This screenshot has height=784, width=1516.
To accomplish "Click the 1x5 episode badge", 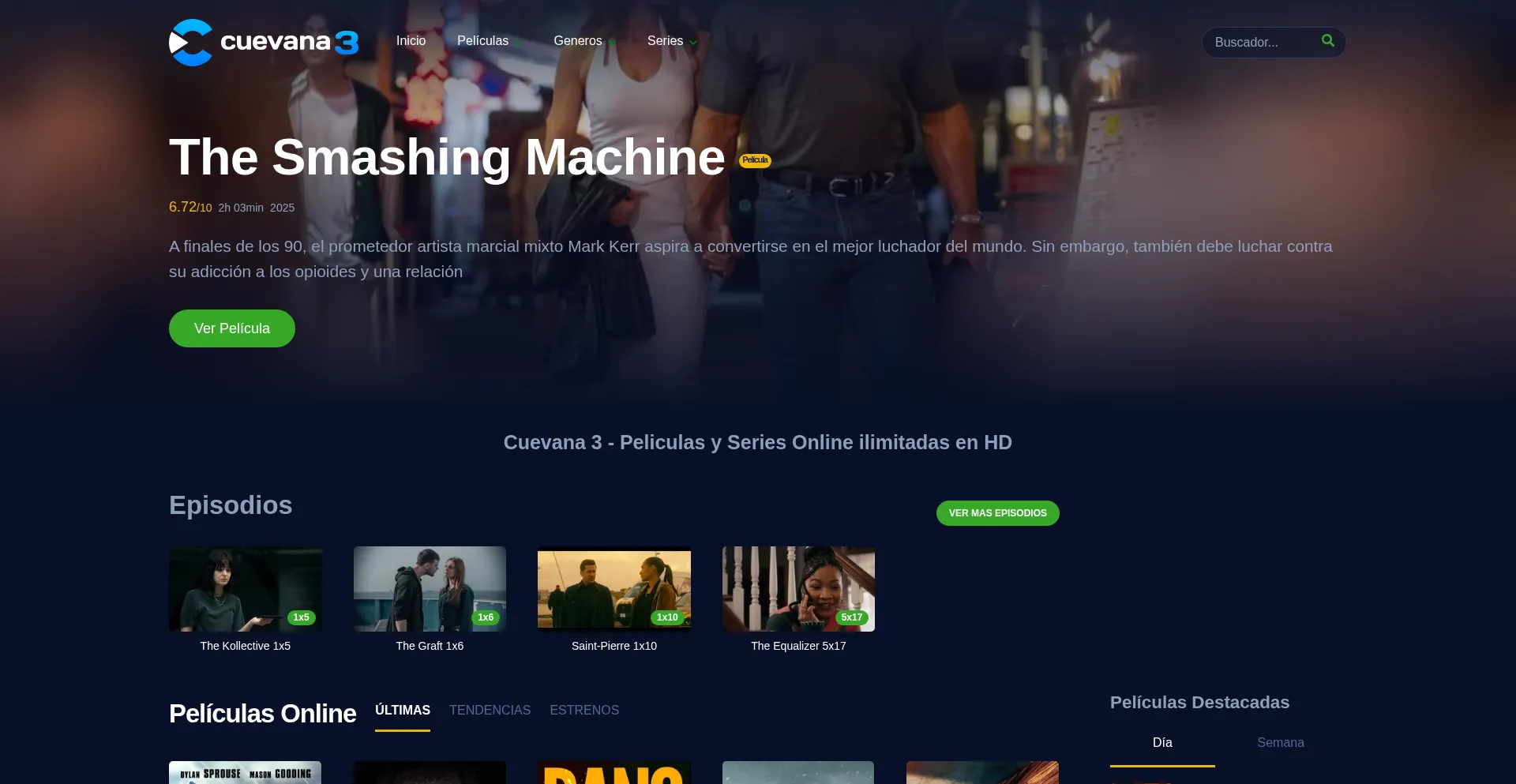I will [301, 617].
